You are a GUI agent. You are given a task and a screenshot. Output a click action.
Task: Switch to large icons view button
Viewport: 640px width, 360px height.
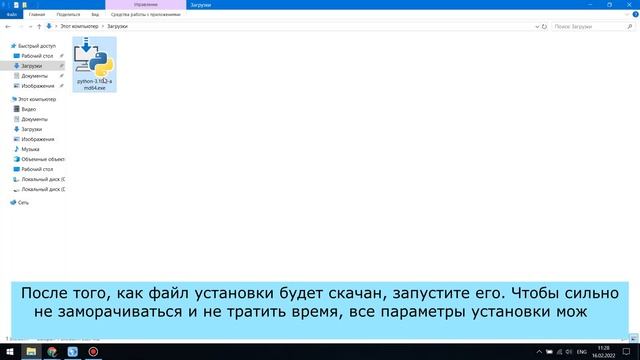[x=633, y=339]
